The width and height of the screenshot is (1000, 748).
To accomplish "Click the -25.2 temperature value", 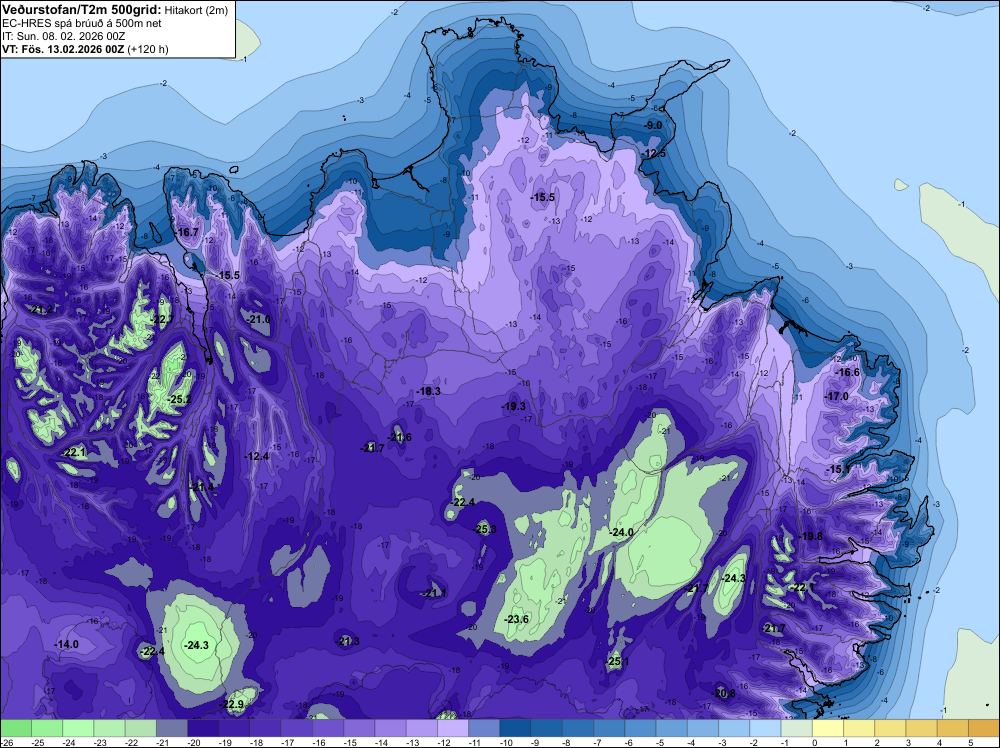I will coord(179,399).
